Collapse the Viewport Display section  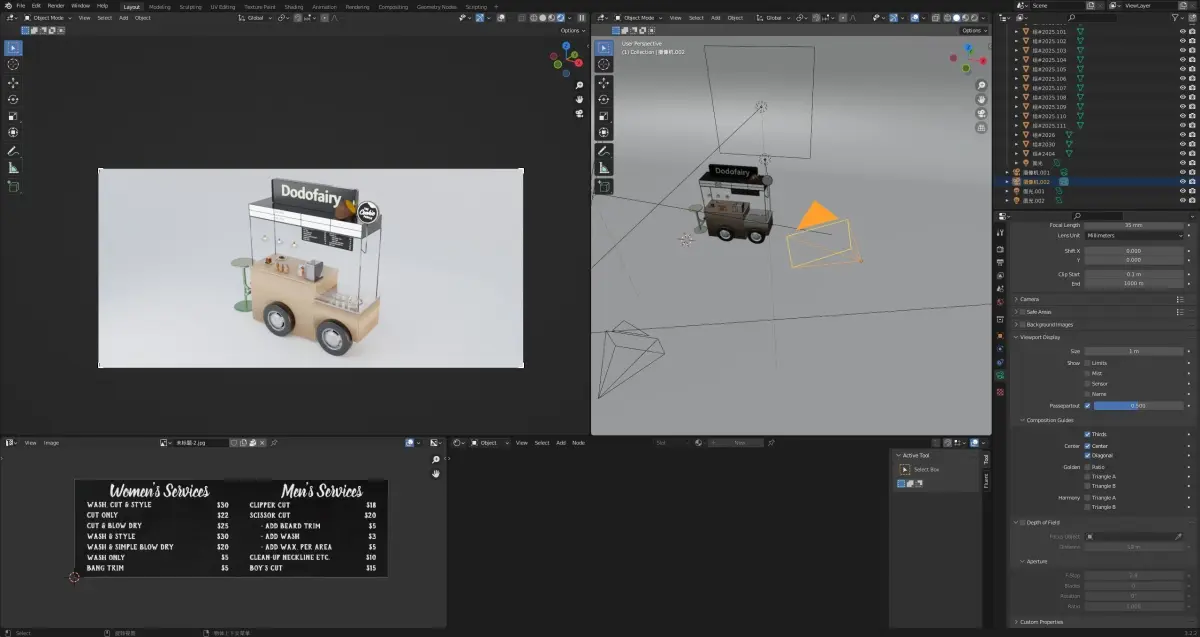(1039, 337)
